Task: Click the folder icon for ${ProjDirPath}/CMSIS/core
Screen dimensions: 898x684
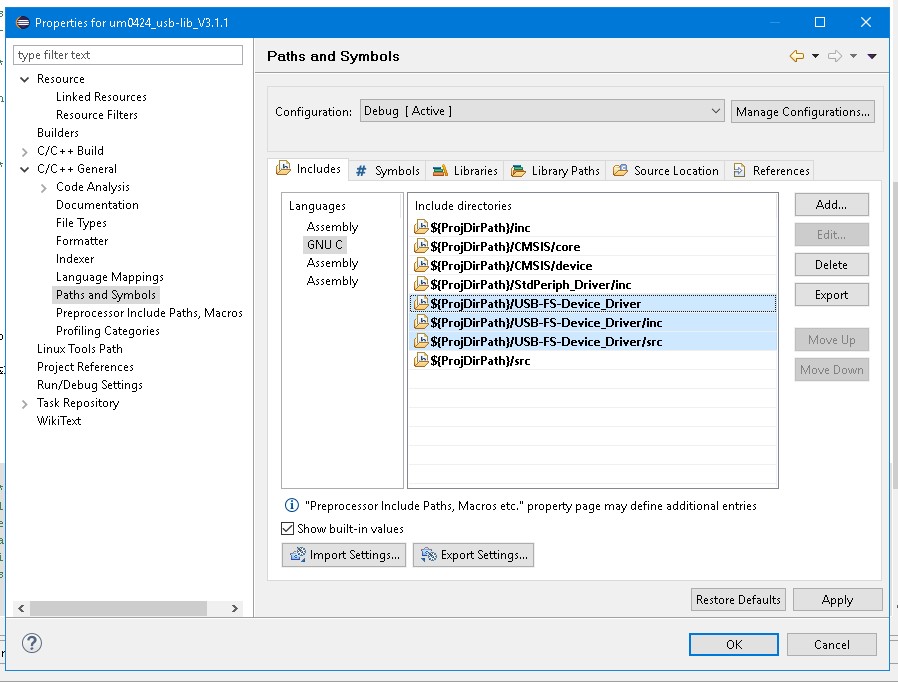Action: (x=421, y=247)
